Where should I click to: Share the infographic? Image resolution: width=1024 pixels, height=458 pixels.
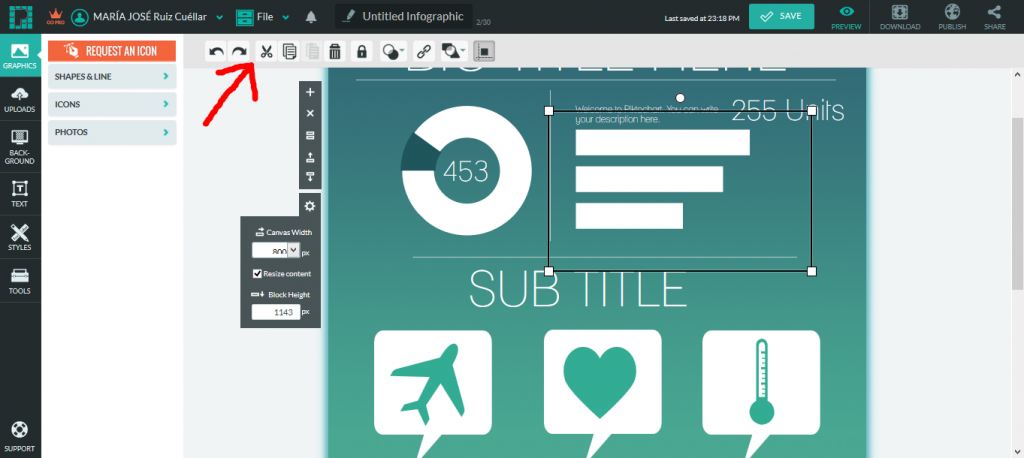995,18
